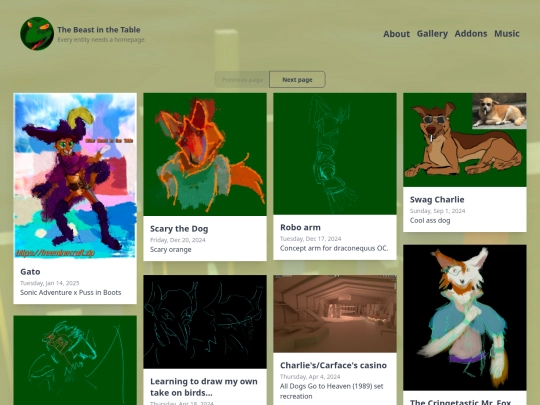The width and height of the screenshot is (540, 405).
Task: Click the green beast site logo avatar
Action: coord(37,33)
